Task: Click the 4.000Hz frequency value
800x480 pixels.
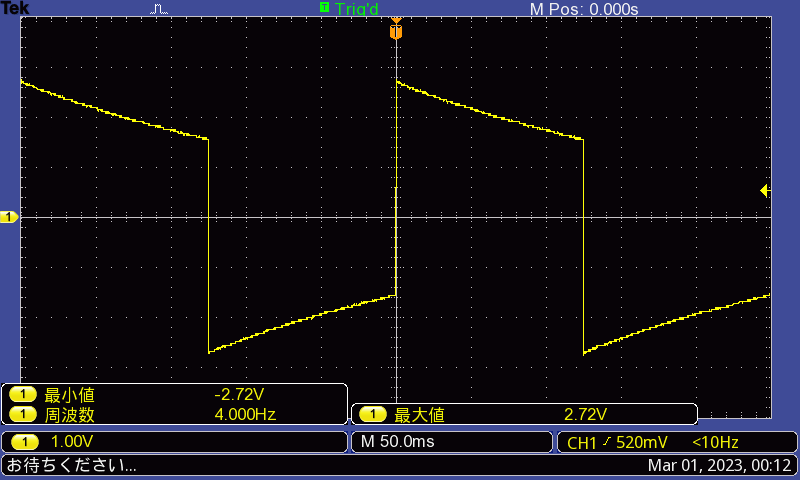Action: [x=245, y=414]
